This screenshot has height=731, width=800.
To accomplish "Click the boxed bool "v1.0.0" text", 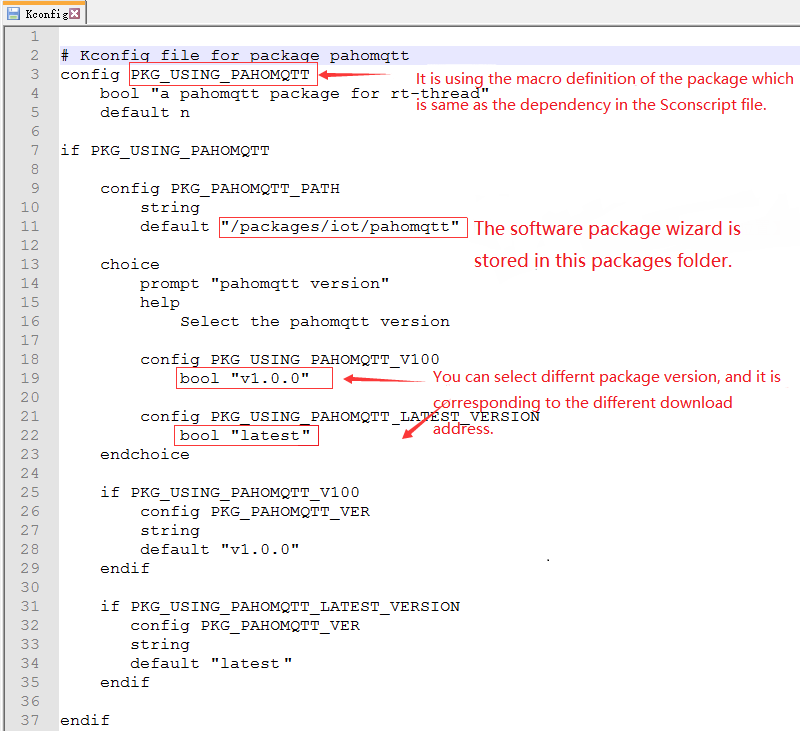I will click(x=244, y=378).
